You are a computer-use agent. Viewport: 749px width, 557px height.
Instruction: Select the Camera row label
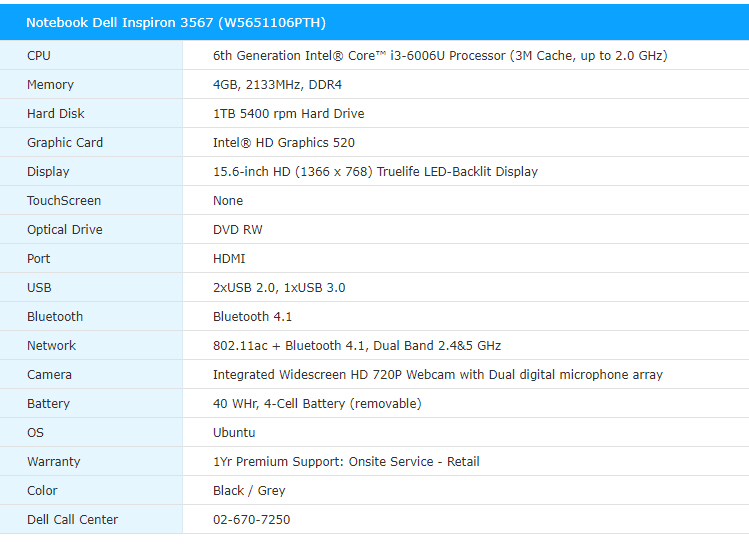(x=49, y=375)
